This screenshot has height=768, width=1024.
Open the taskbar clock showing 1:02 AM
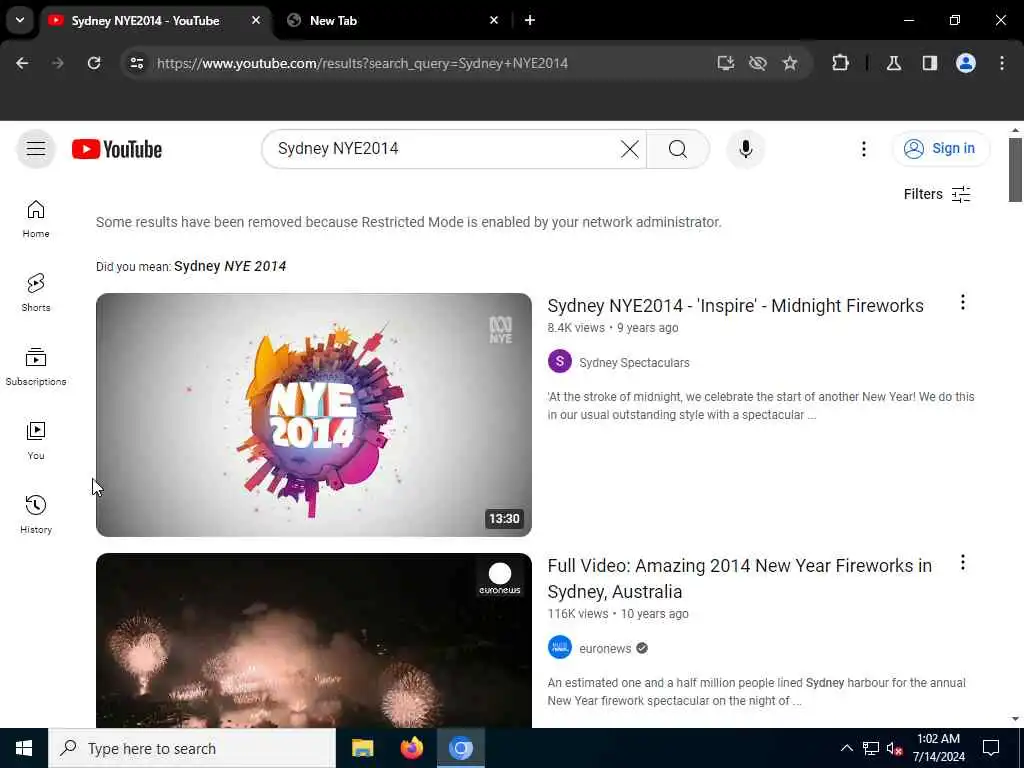[938, 748]
